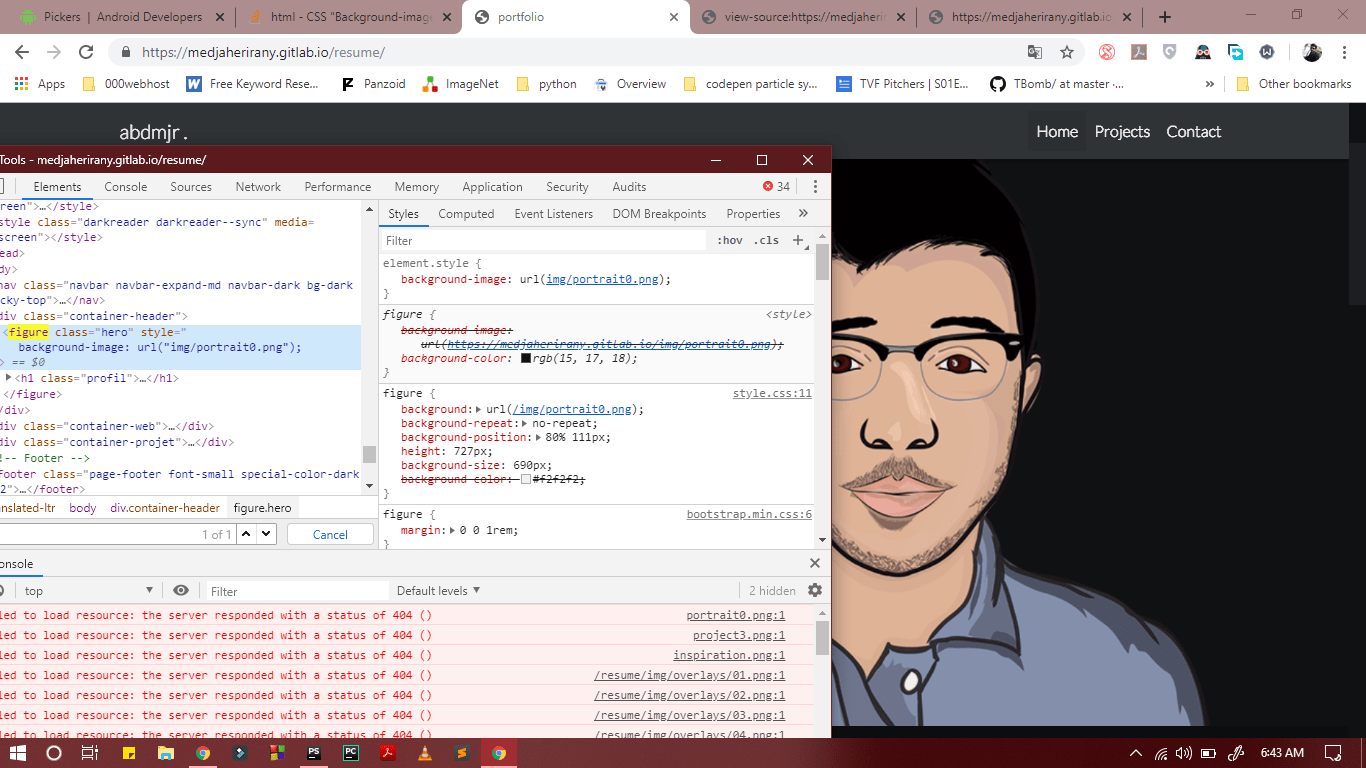
Task: Open the Network tab
Action: (x=258, y=186)
